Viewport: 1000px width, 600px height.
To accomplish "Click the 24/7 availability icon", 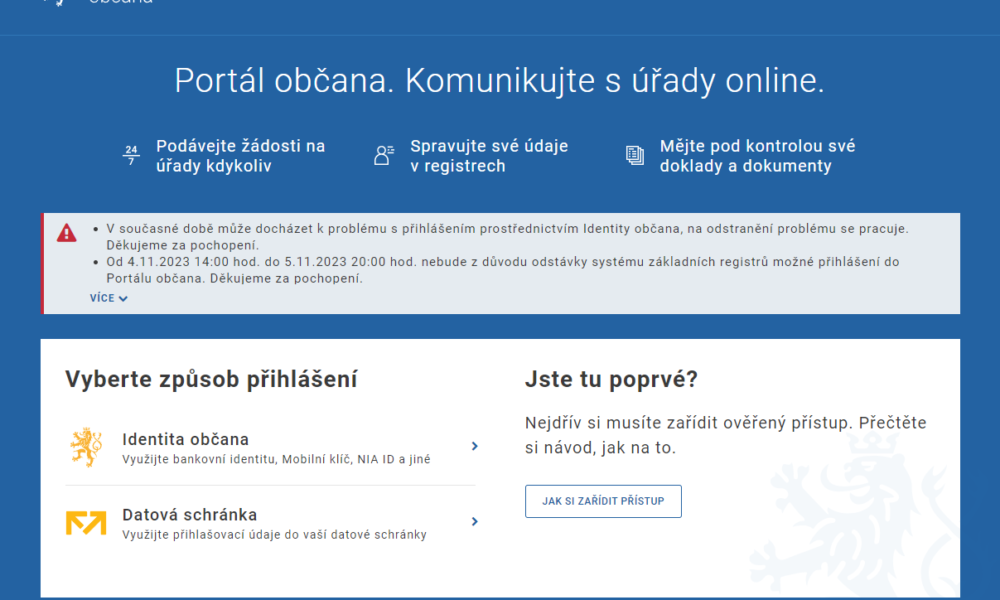I will tap(131, 155).
